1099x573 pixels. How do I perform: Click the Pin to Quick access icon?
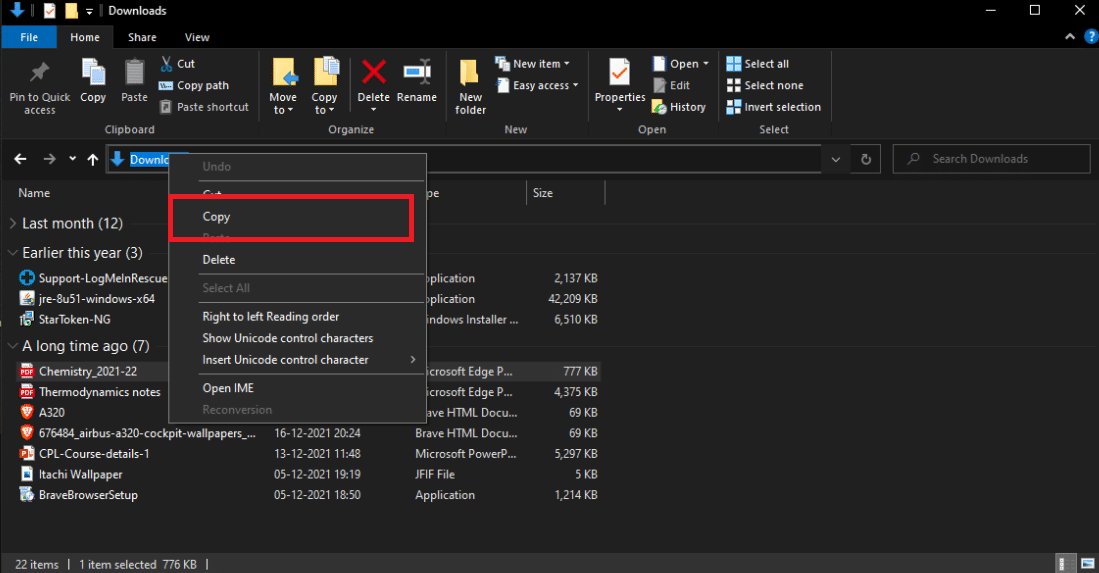(40, 74)
